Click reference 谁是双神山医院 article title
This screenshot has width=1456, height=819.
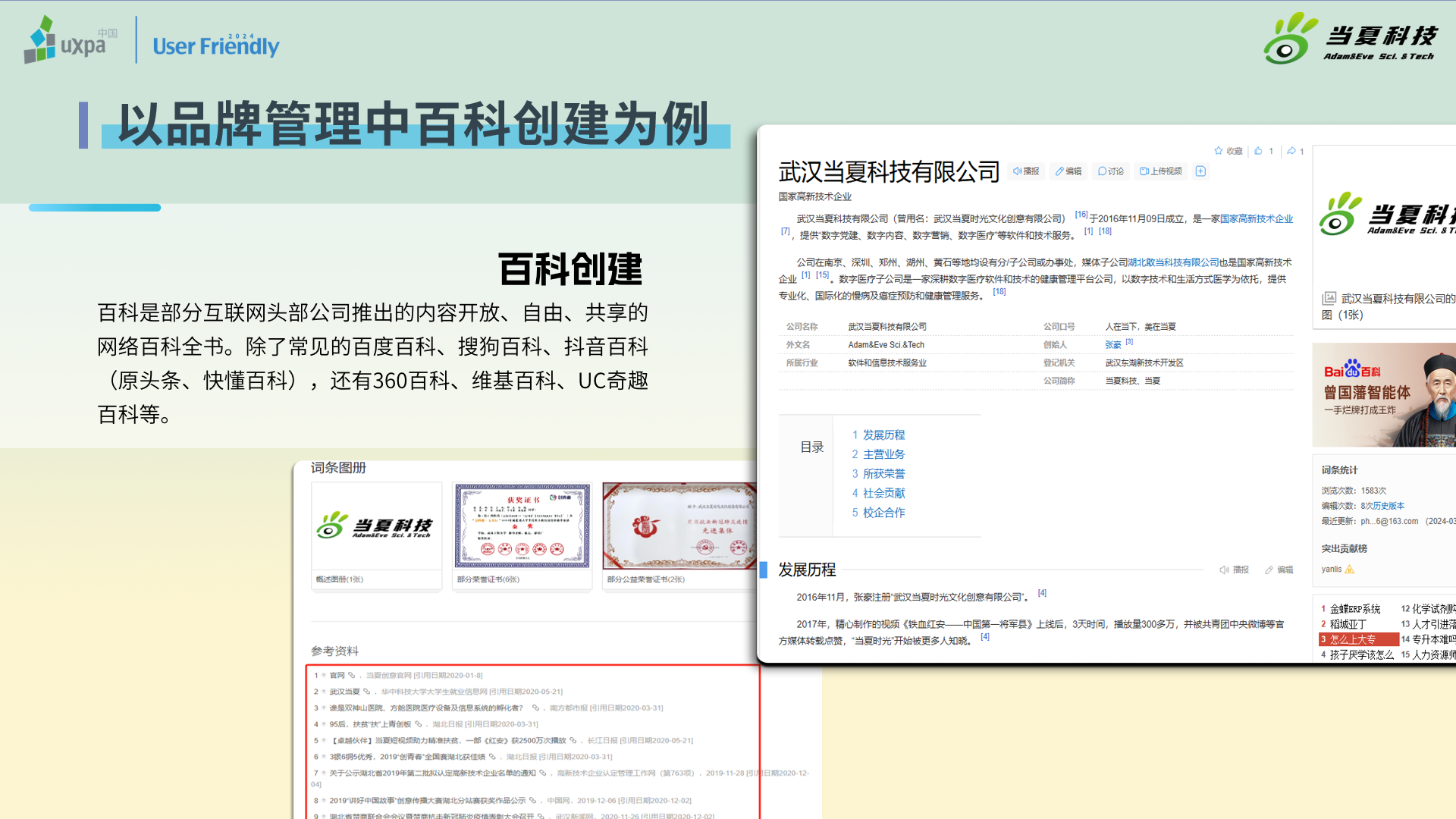point(425,708)
